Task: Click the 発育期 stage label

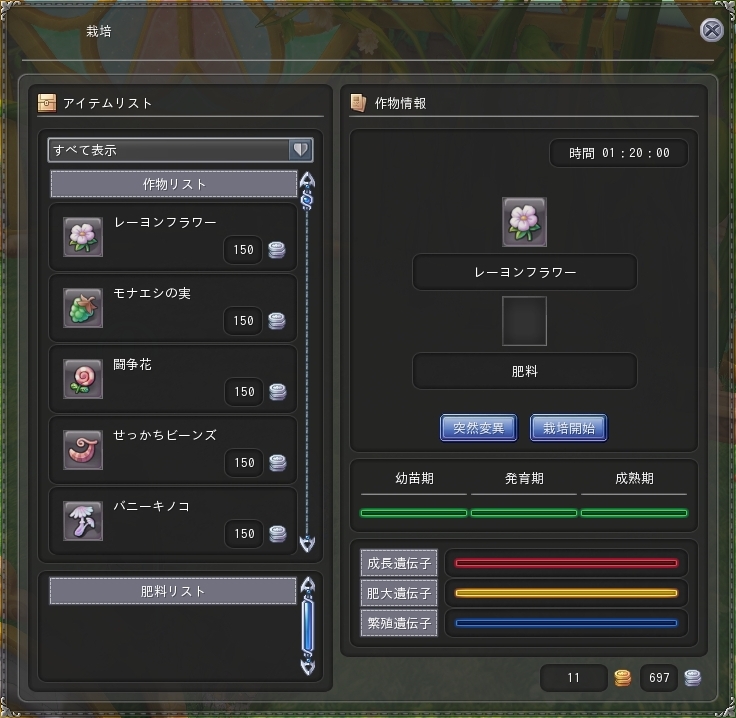Action: 524,479
